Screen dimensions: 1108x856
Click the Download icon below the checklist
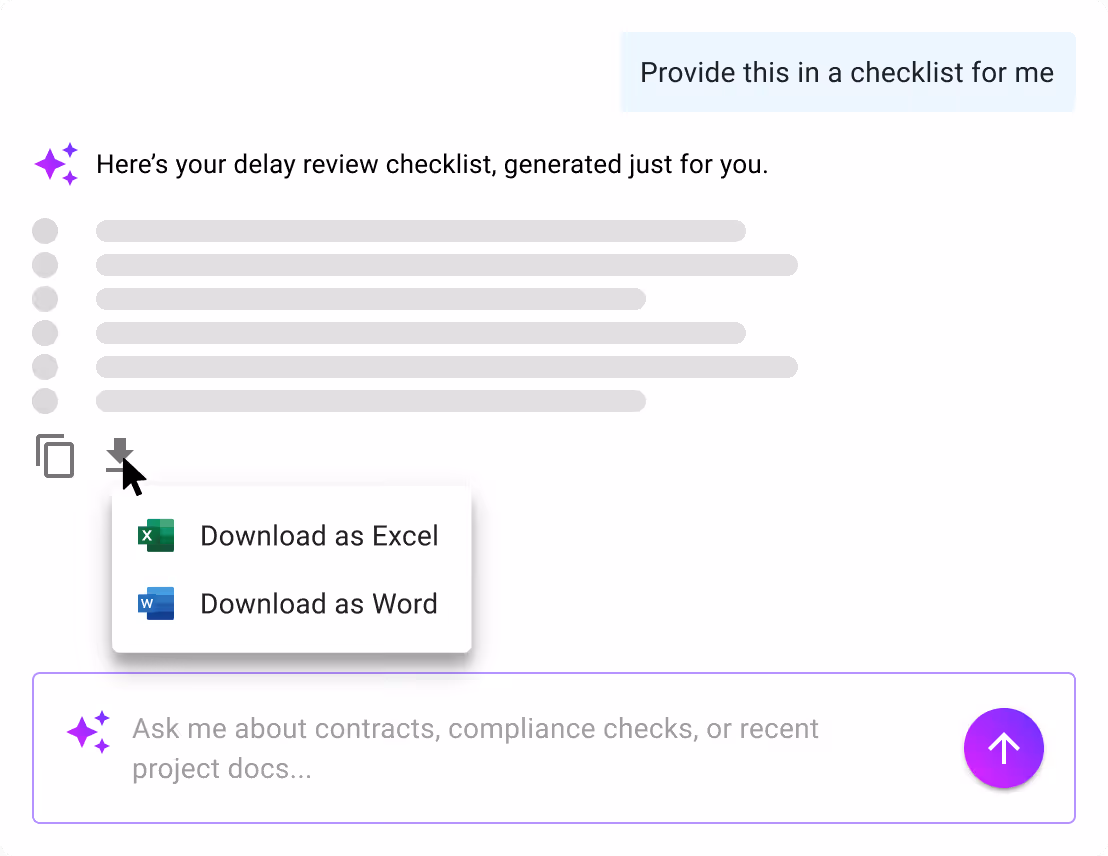click(x=119, y=457)
